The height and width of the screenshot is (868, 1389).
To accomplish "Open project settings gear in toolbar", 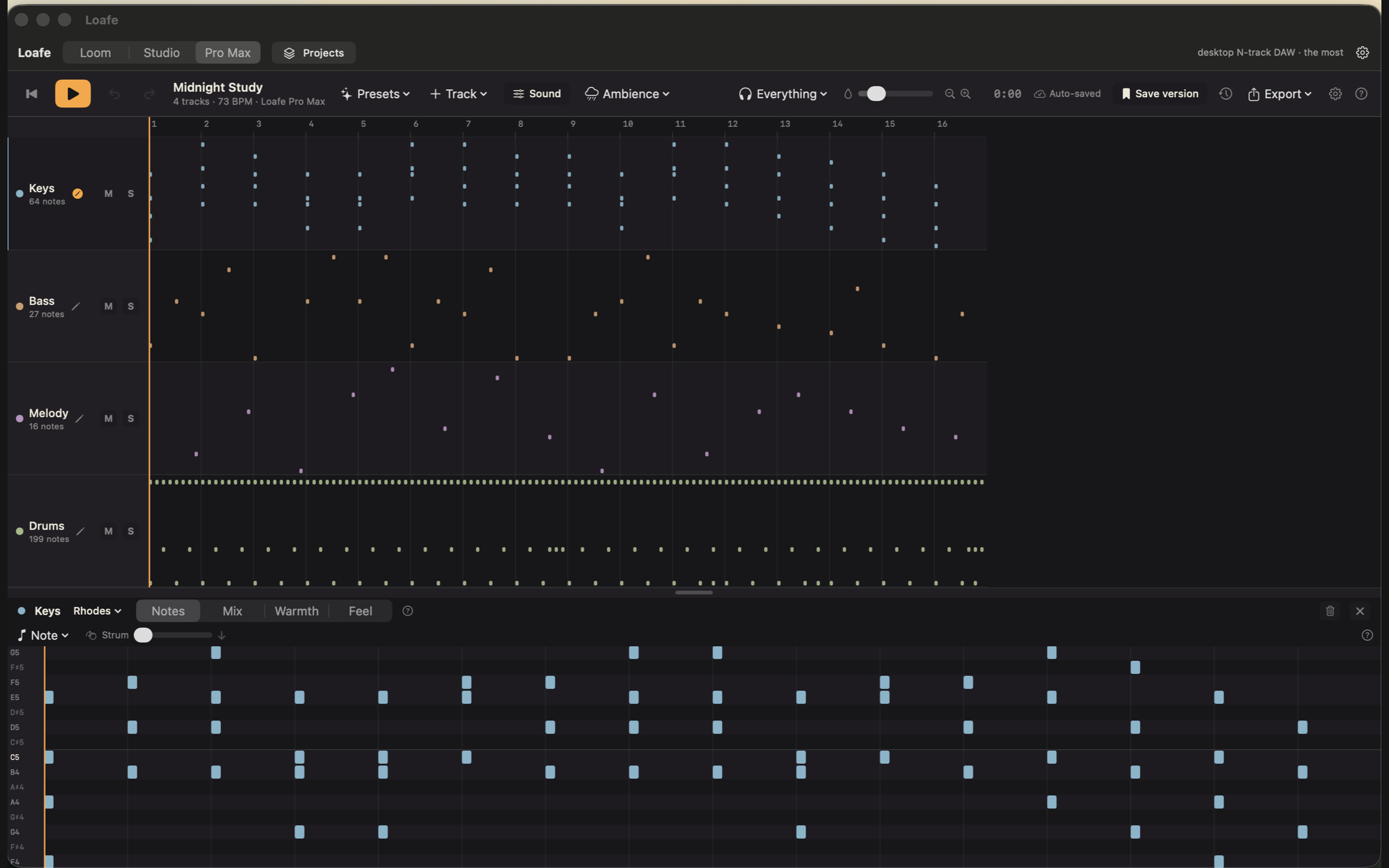I will (x=1335, y=93).
